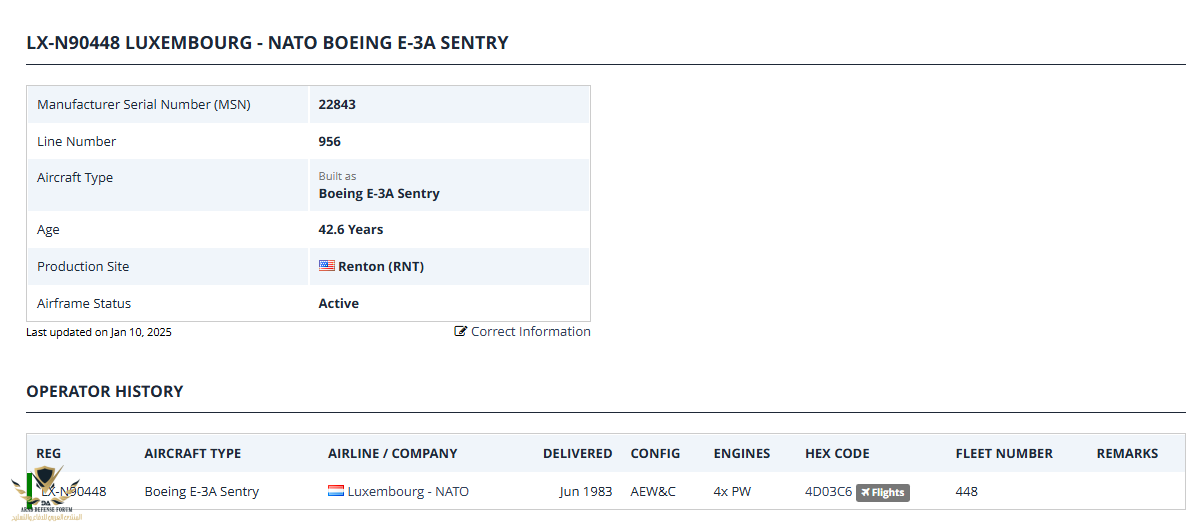Click the FLEET NUMBER column header

[1004, 454]
